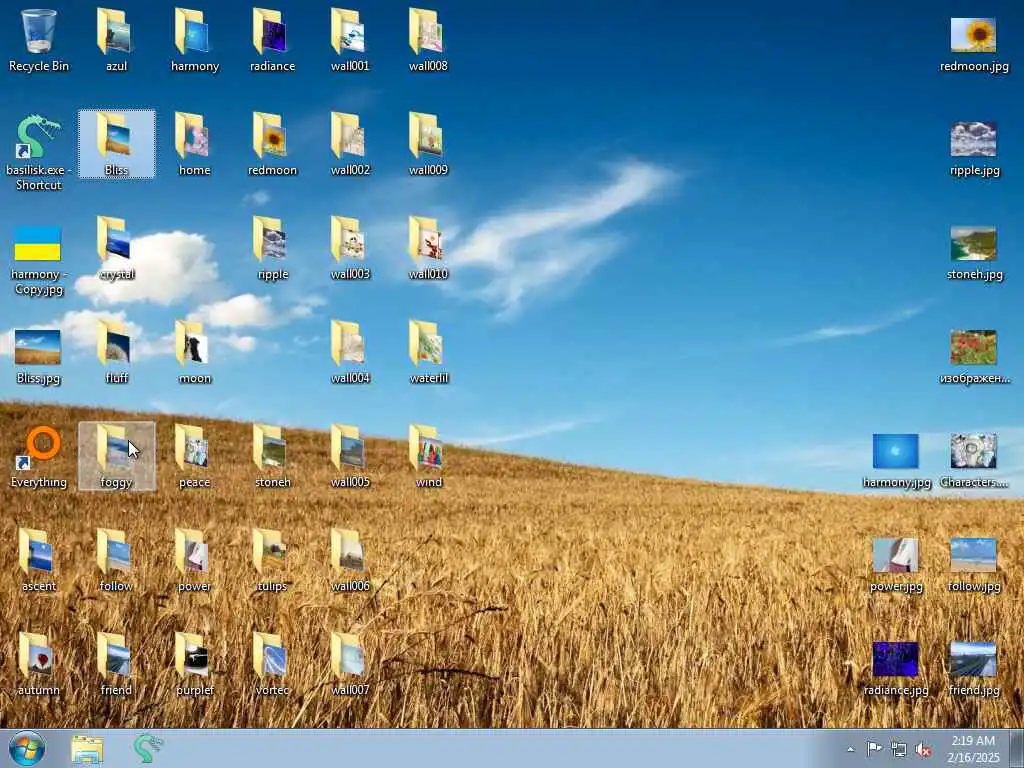Launch Basilisk browser from the taskbar

(x=148, y=749)
